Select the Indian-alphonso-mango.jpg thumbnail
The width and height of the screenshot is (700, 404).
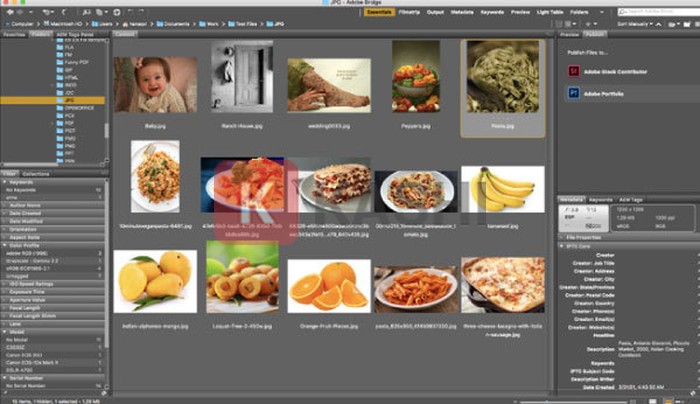click(x=155, y=281)
